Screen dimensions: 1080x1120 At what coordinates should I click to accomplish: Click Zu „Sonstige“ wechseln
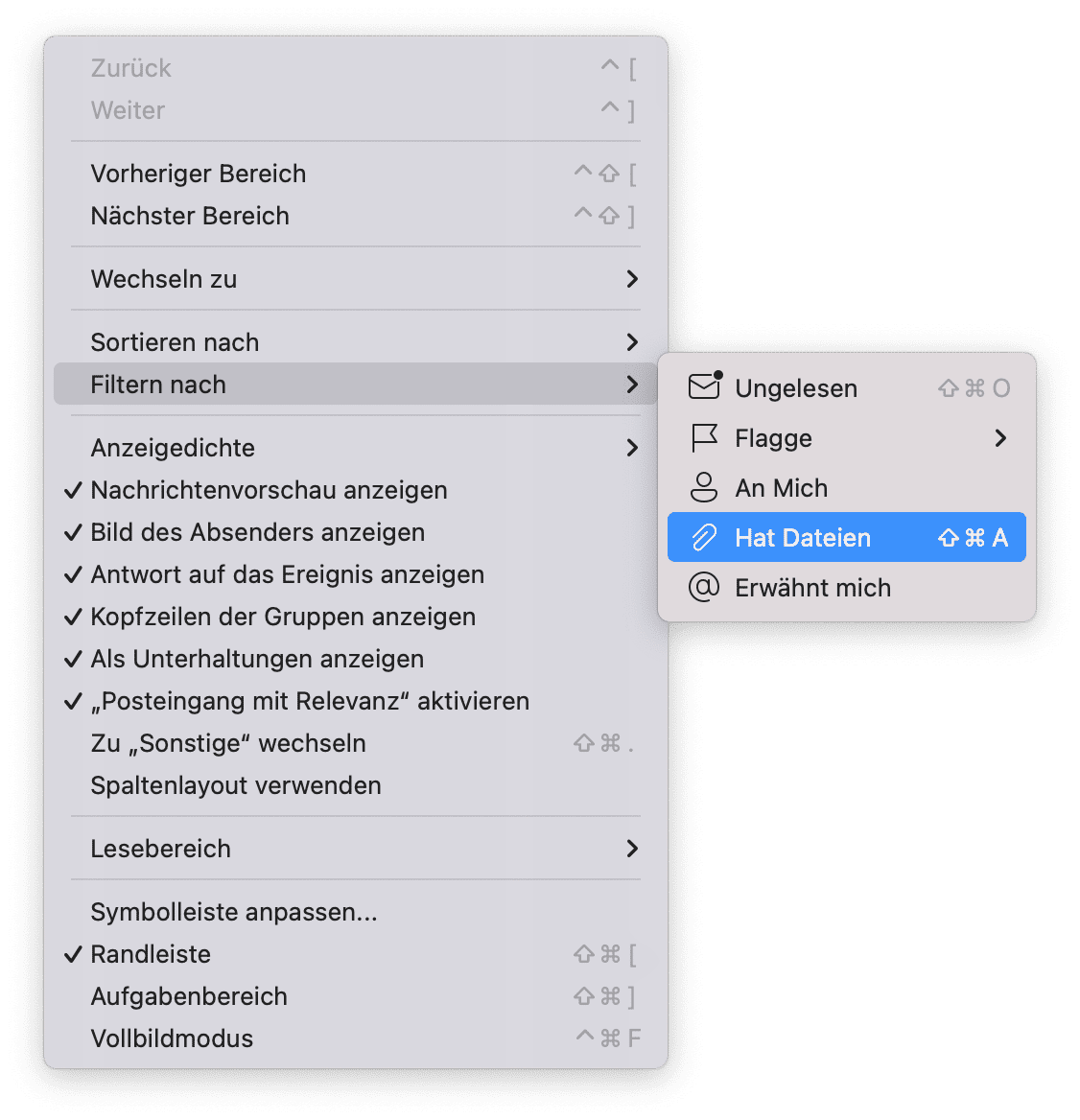(x=228, y=743)
